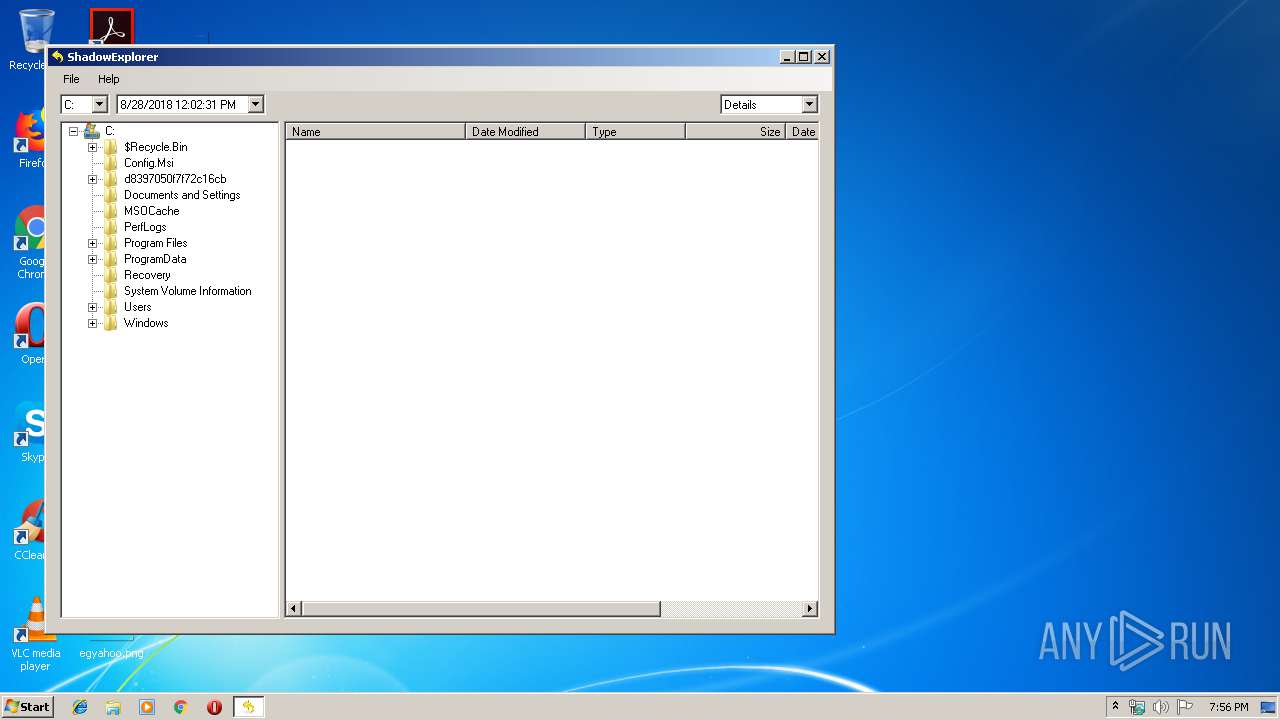Expand the Users folder node
1280x720 pixels.
tap(92, 307)
